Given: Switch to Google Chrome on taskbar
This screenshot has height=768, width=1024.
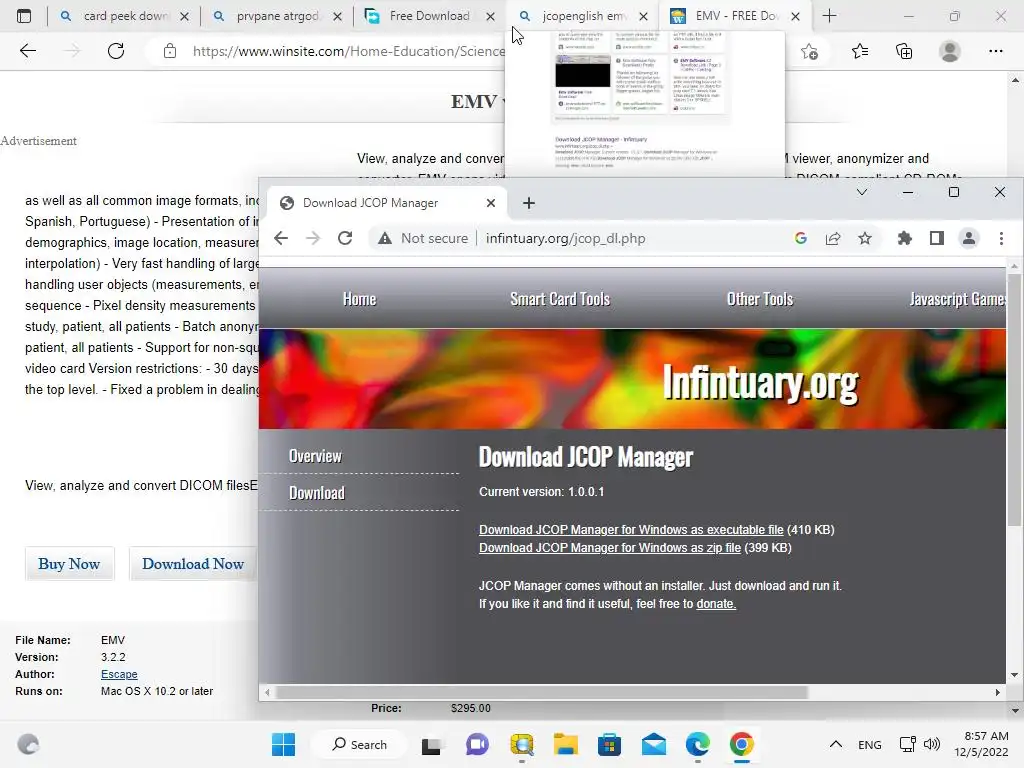Looking at the screenshot, I should [x=742, y=744].
